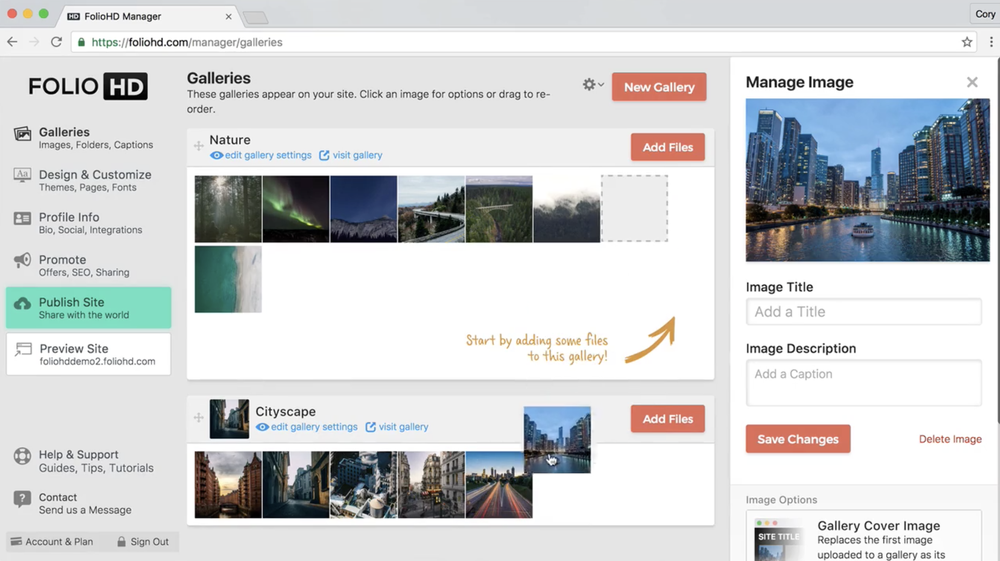The height and width of the screenshot is (561, 1000).
Task: Click Sign Out
Action: click(143, 542)
